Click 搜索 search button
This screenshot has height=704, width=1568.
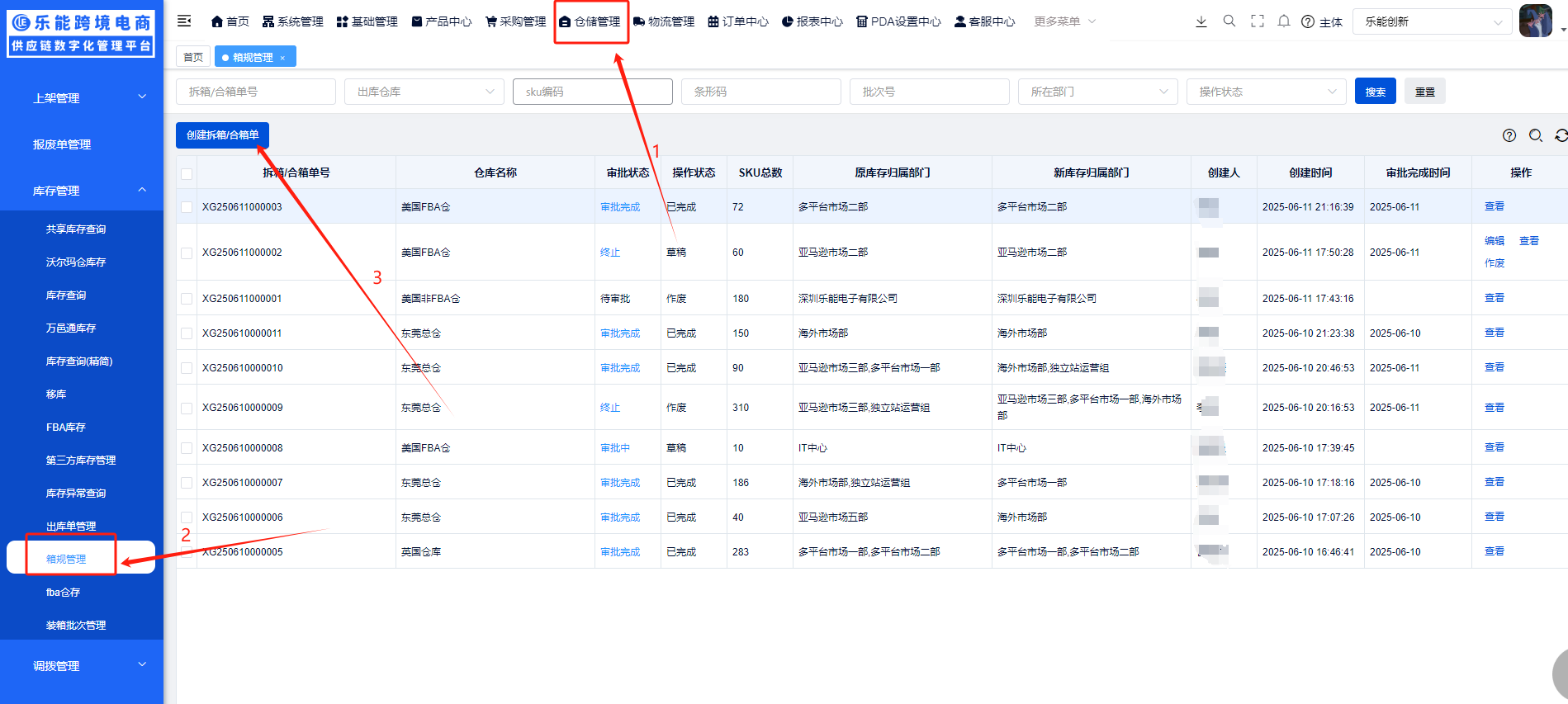point(1376,92)
